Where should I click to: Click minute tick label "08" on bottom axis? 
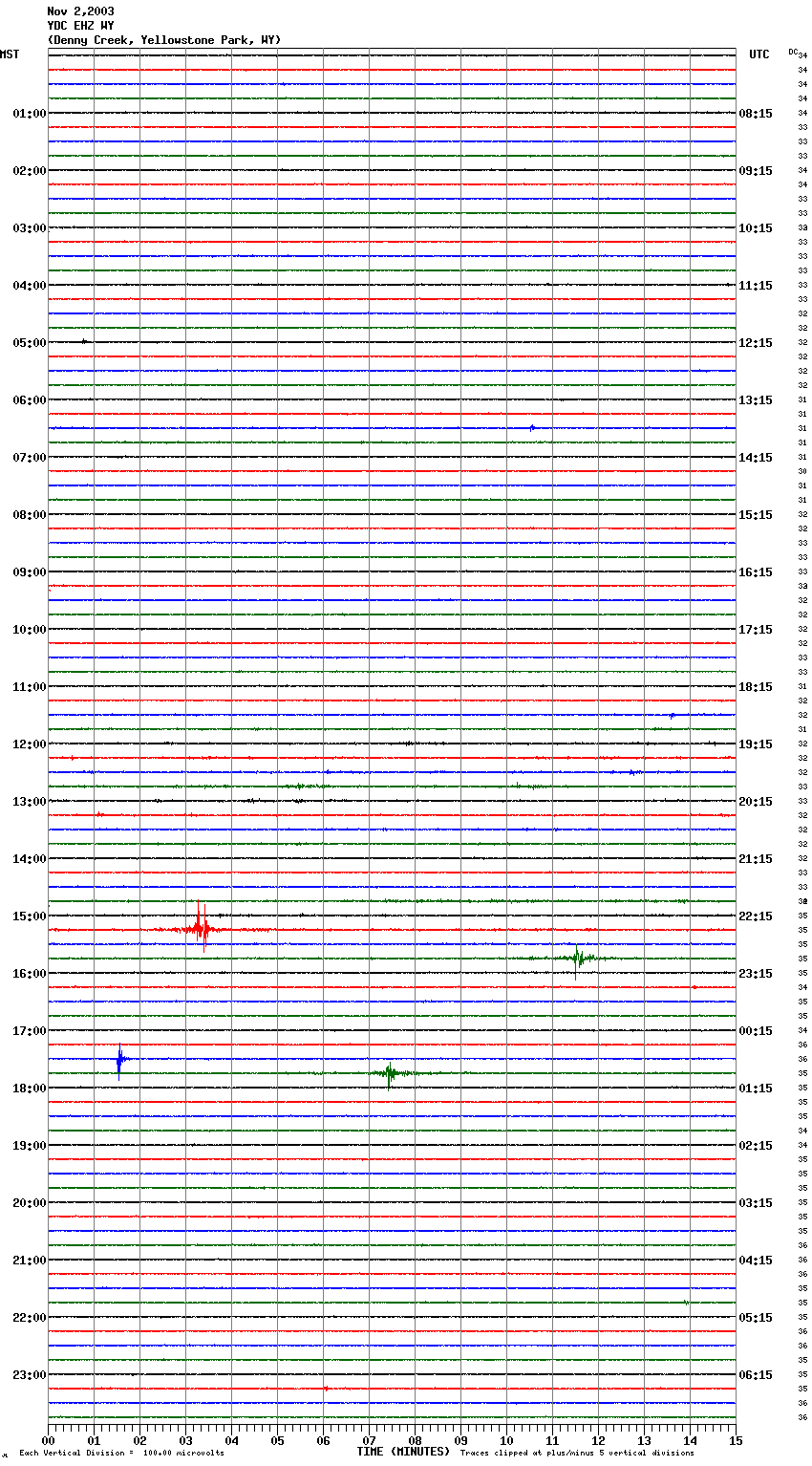pyautogui.click(x=415, y=1440)
